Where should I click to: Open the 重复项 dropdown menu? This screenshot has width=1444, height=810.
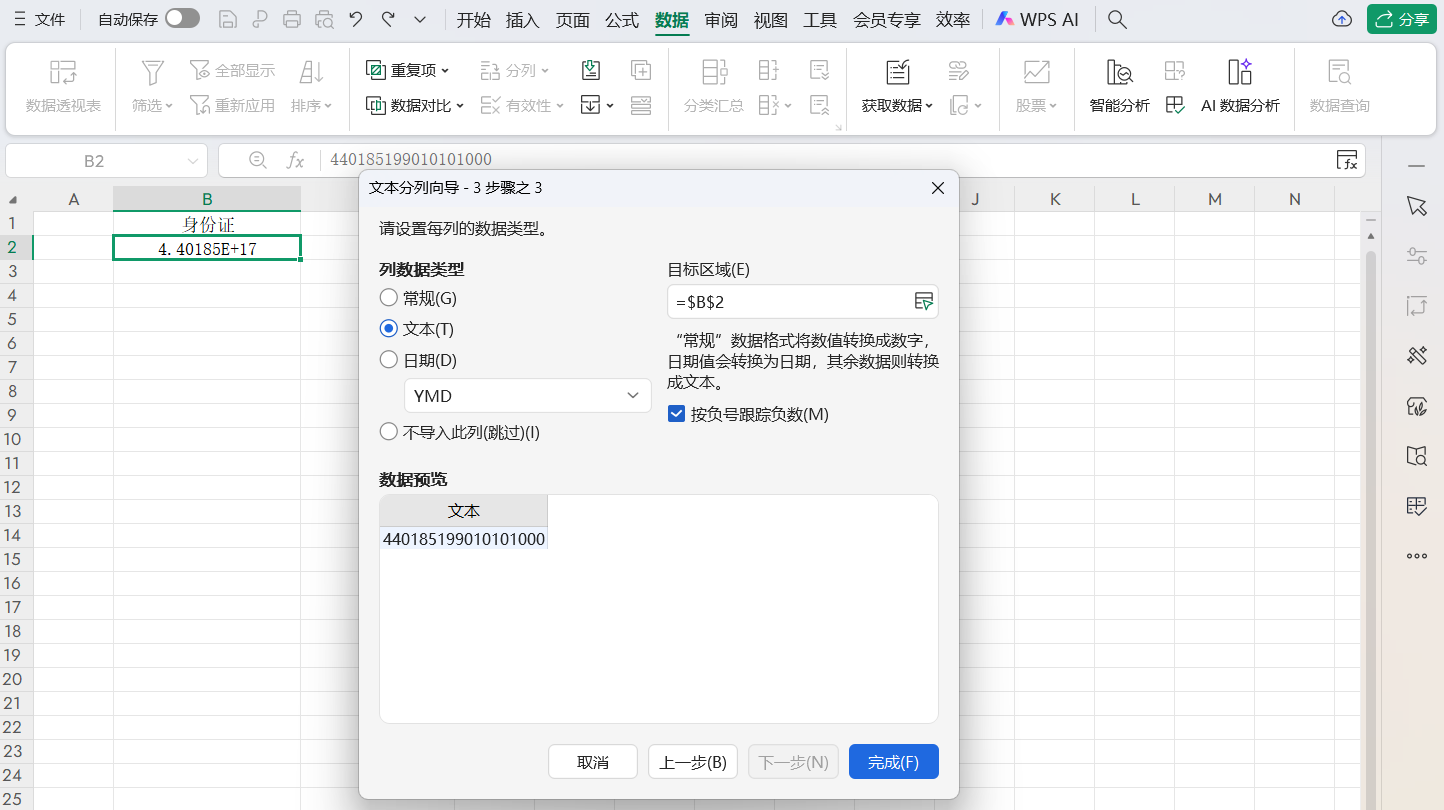tap(413, 69)
